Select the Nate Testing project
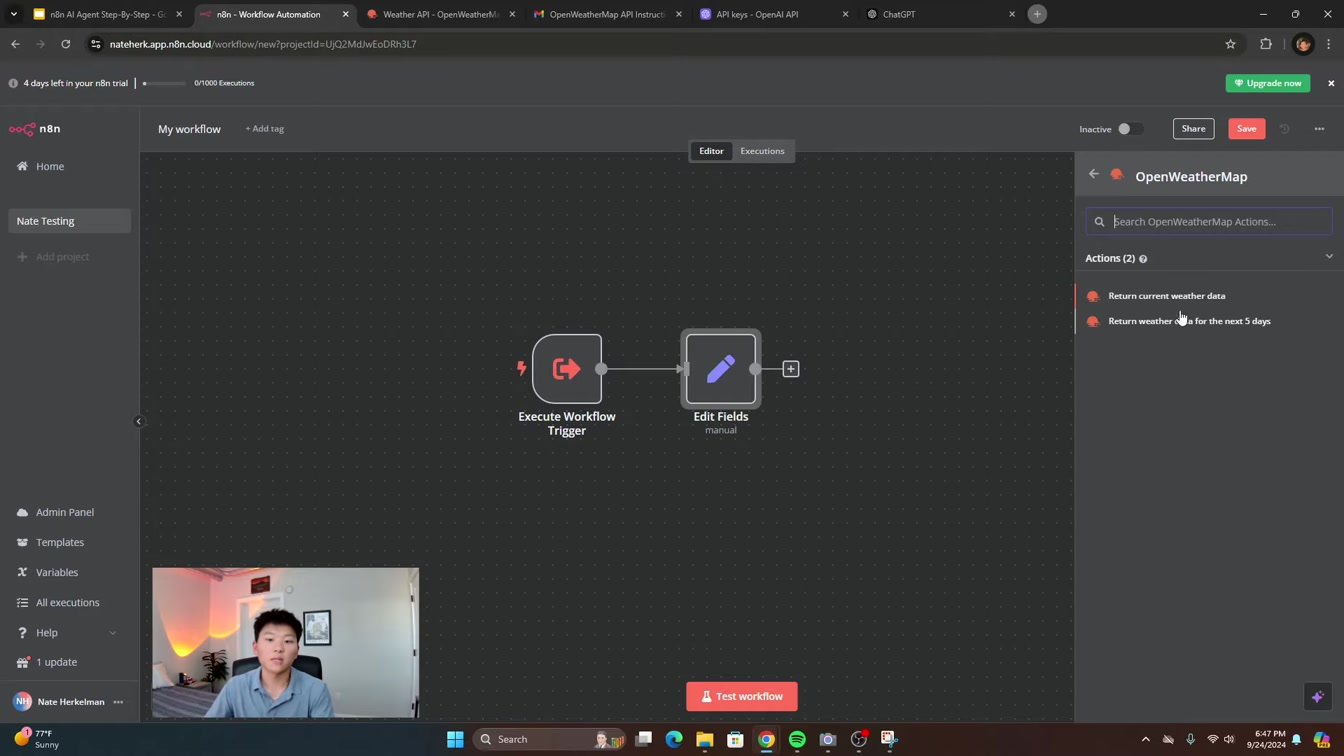The height and width of the screenshot is (756, 1344). (69, 221)
